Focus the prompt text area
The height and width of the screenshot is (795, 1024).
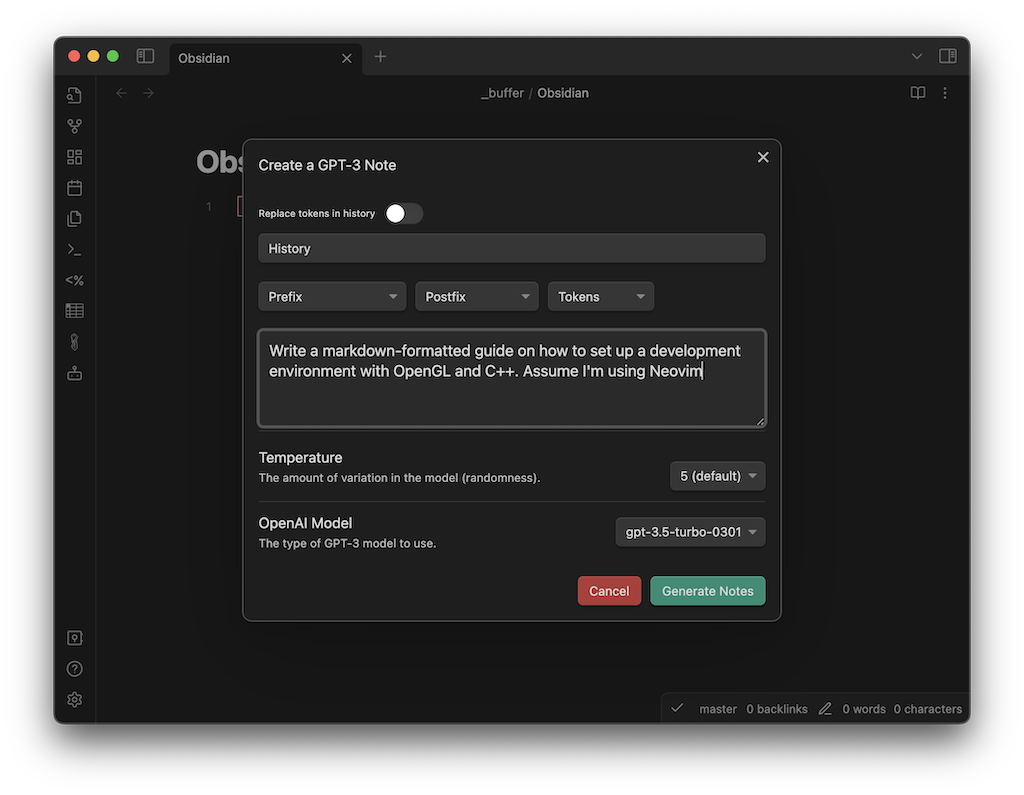(x=512, y=378)
